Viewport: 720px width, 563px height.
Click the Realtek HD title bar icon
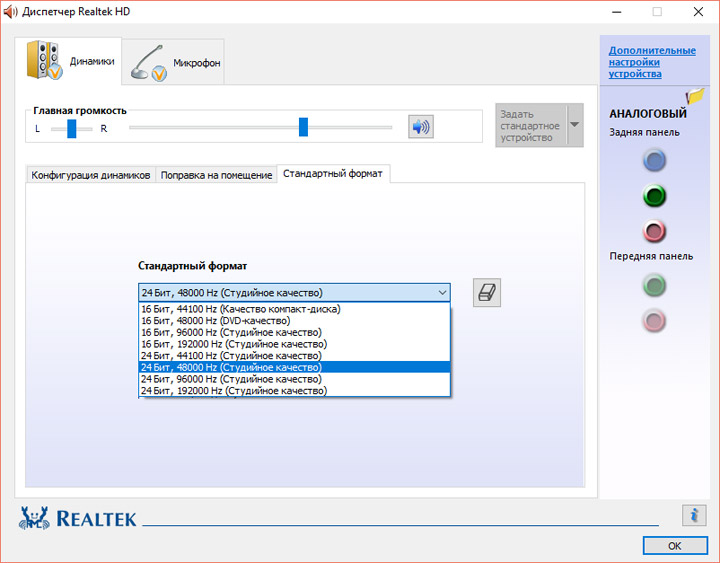pos(10,11)
